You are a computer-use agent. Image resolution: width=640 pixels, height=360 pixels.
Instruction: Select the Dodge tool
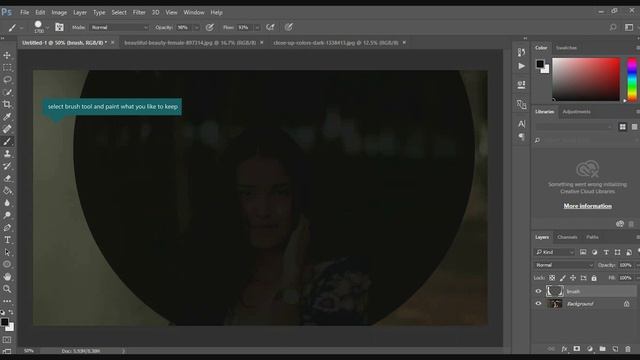pos(7,215)
